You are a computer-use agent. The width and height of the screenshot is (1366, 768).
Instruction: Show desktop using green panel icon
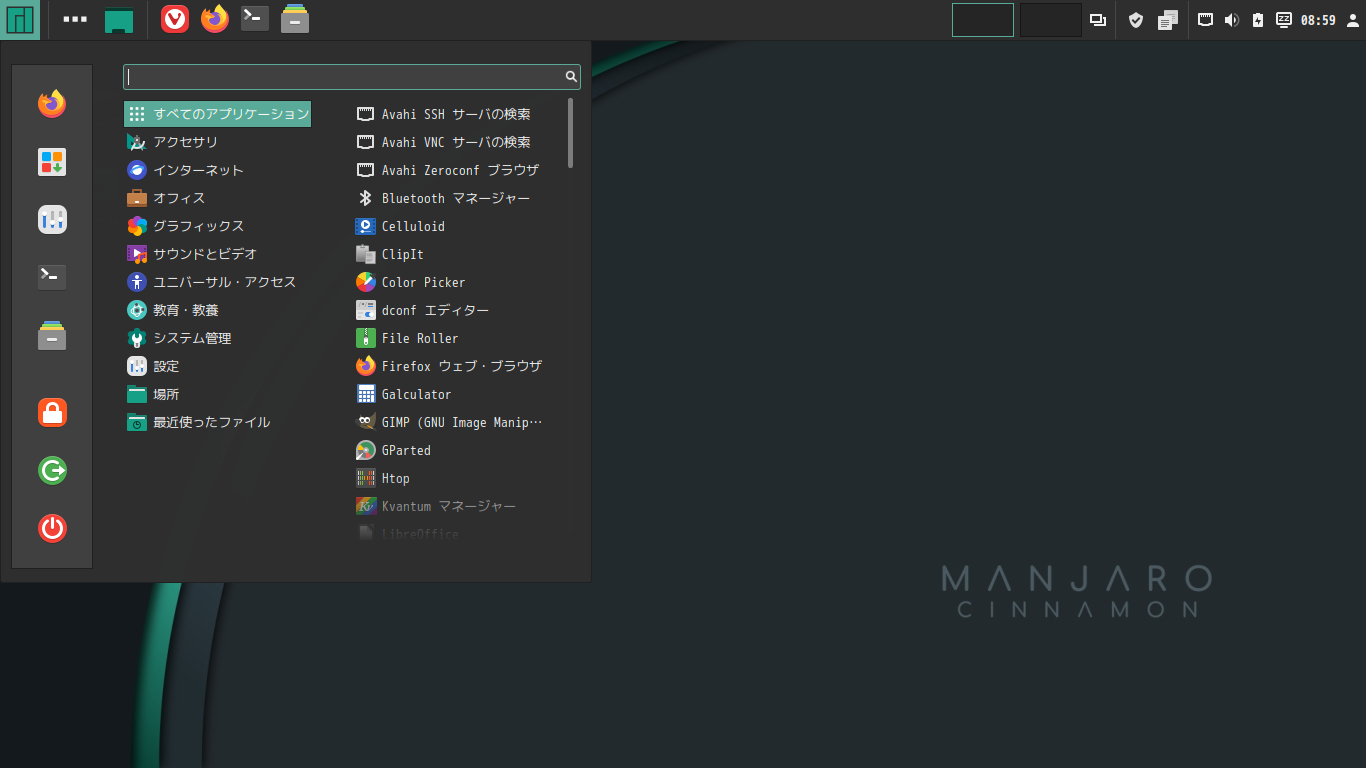tap(119, 20)
